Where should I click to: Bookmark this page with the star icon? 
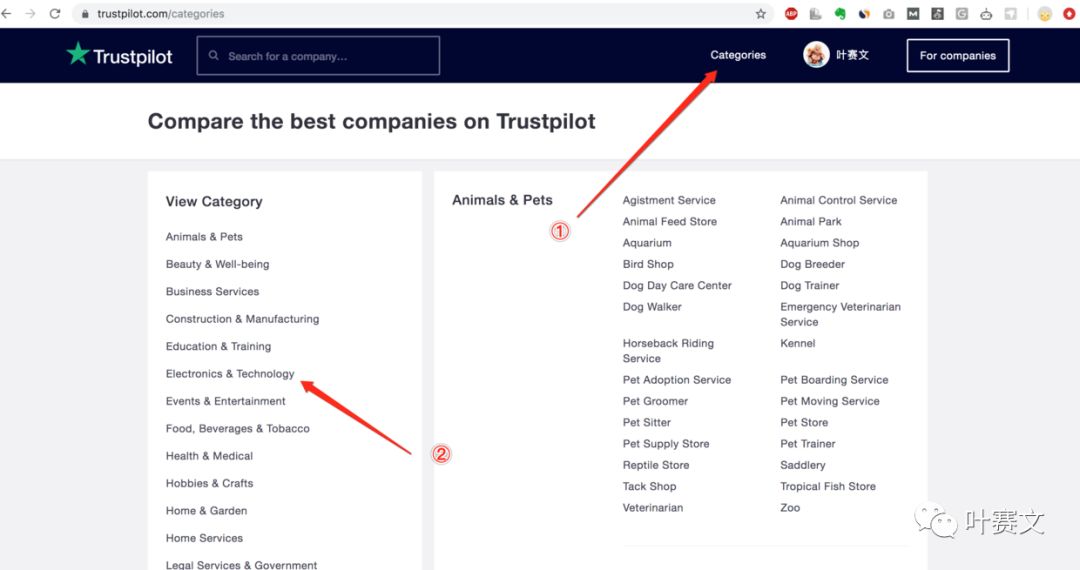coord(760,14)
